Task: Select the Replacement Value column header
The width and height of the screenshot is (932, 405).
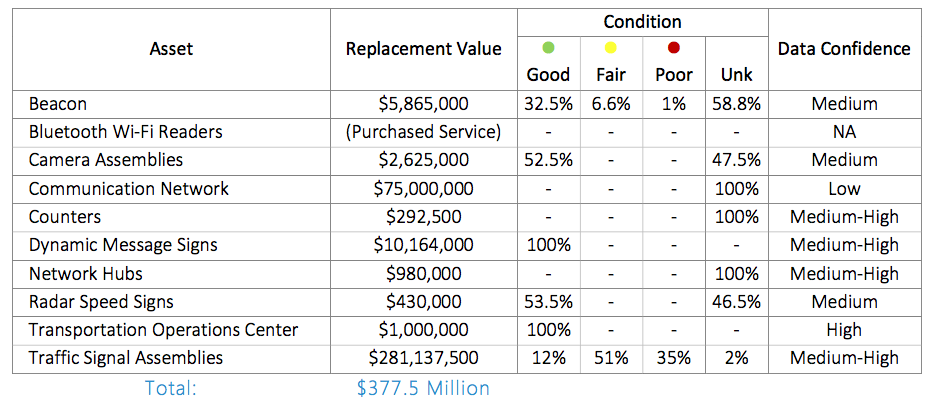Action: pyautogui.click(x=424, y=48)
